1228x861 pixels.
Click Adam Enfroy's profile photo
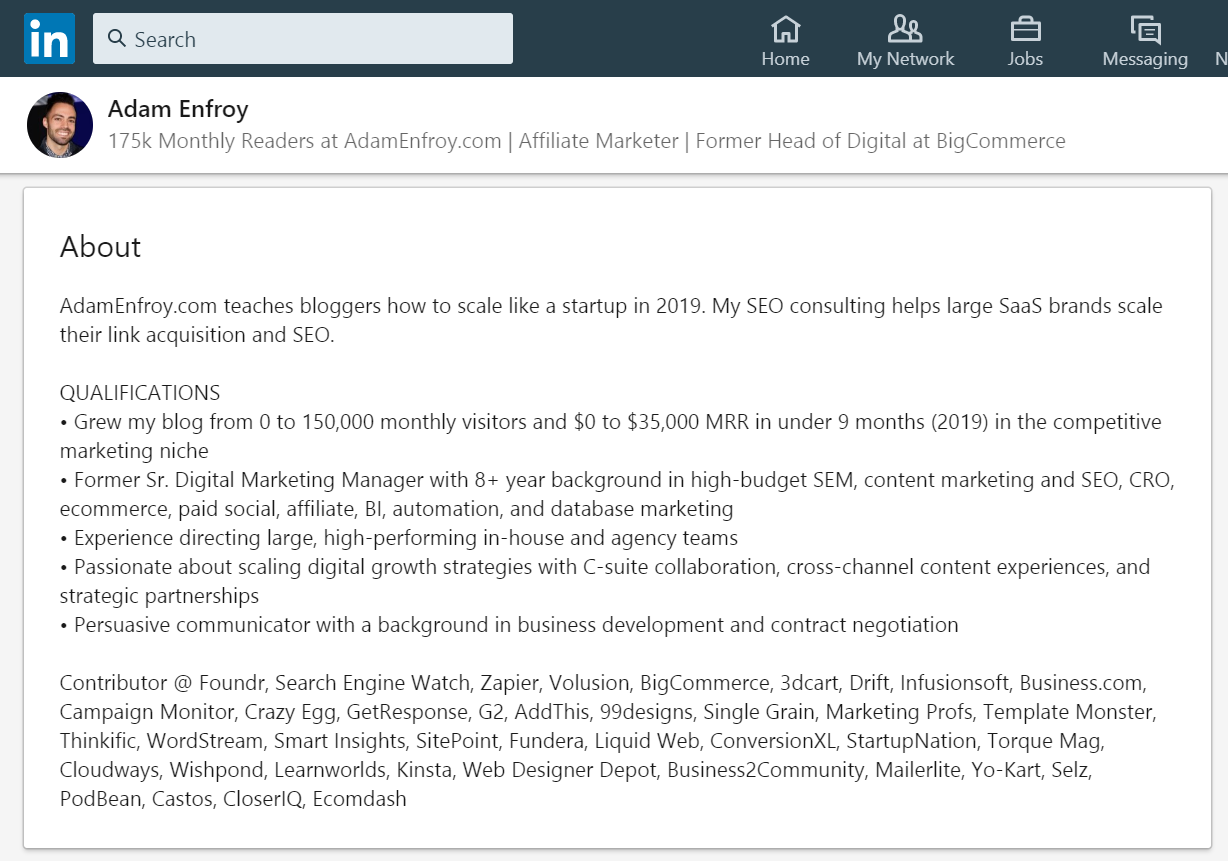pos(60,125)
